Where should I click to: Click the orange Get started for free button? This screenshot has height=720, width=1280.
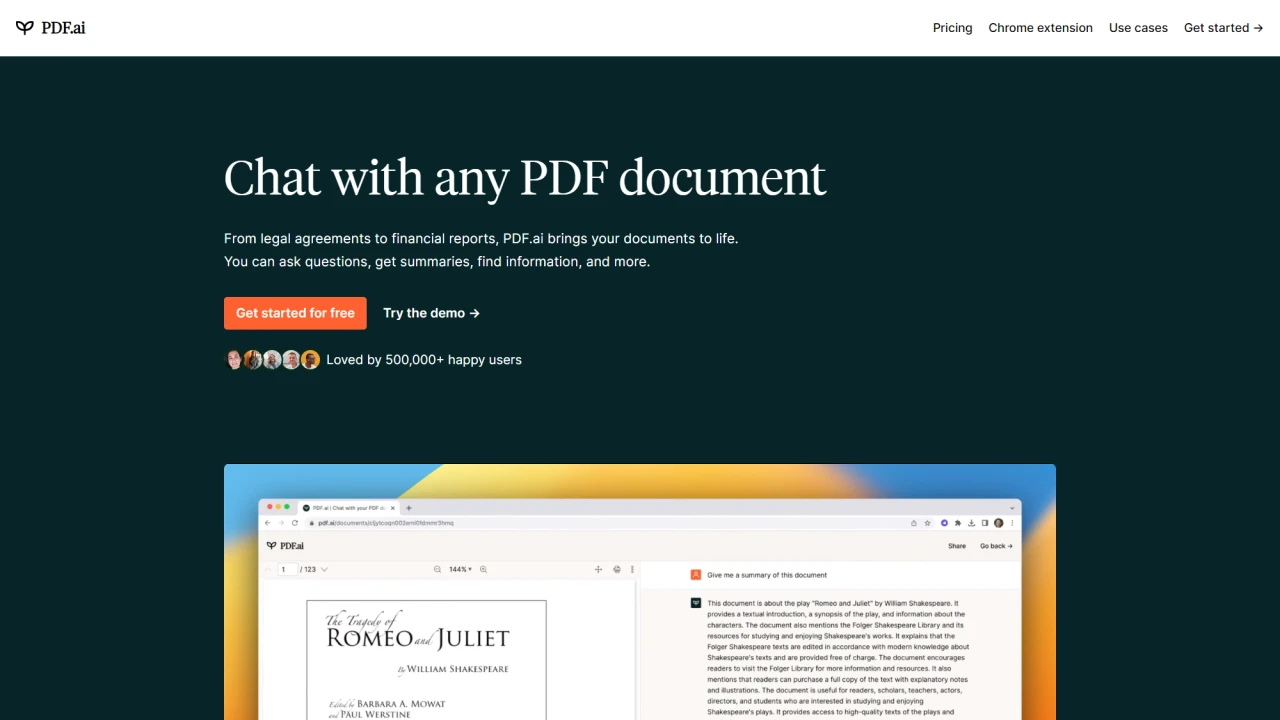(295, 313)
